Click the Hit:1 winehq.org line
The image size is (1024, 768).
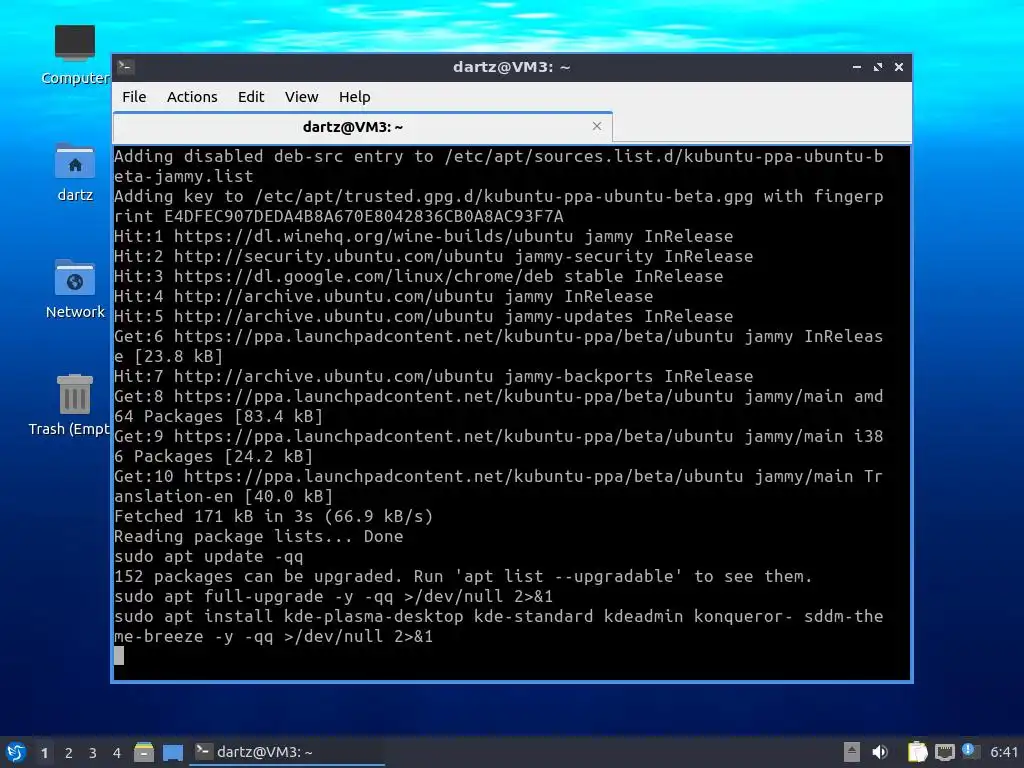423,236
